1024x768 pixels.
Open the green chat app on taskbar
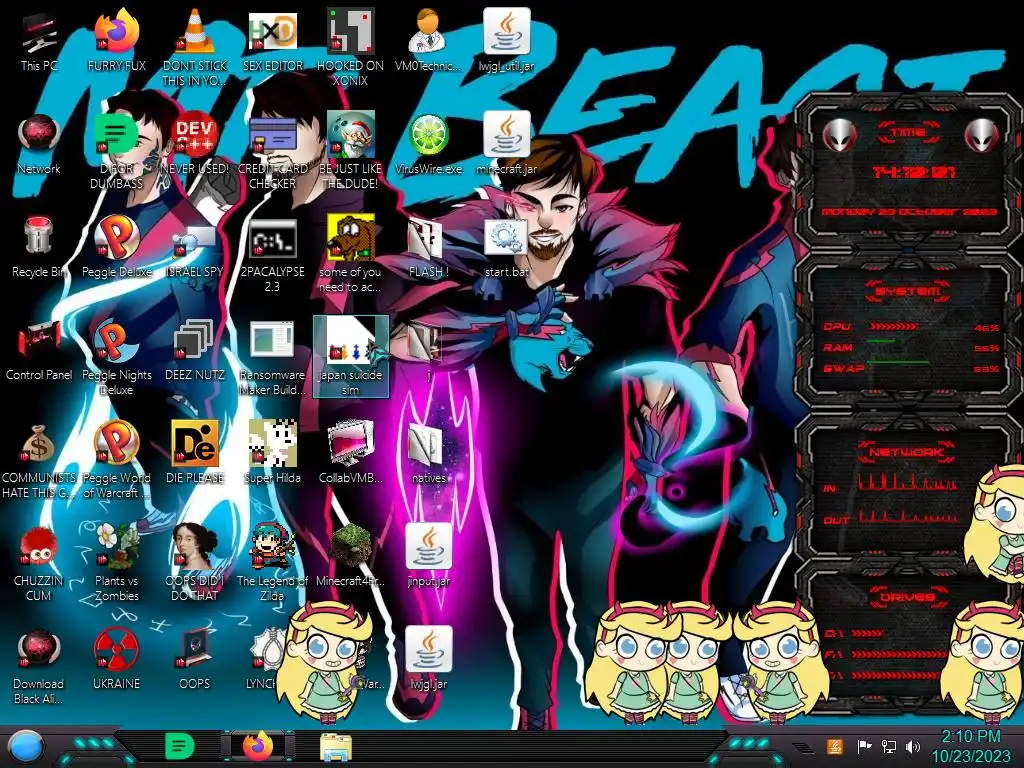[x=178, y=746]
